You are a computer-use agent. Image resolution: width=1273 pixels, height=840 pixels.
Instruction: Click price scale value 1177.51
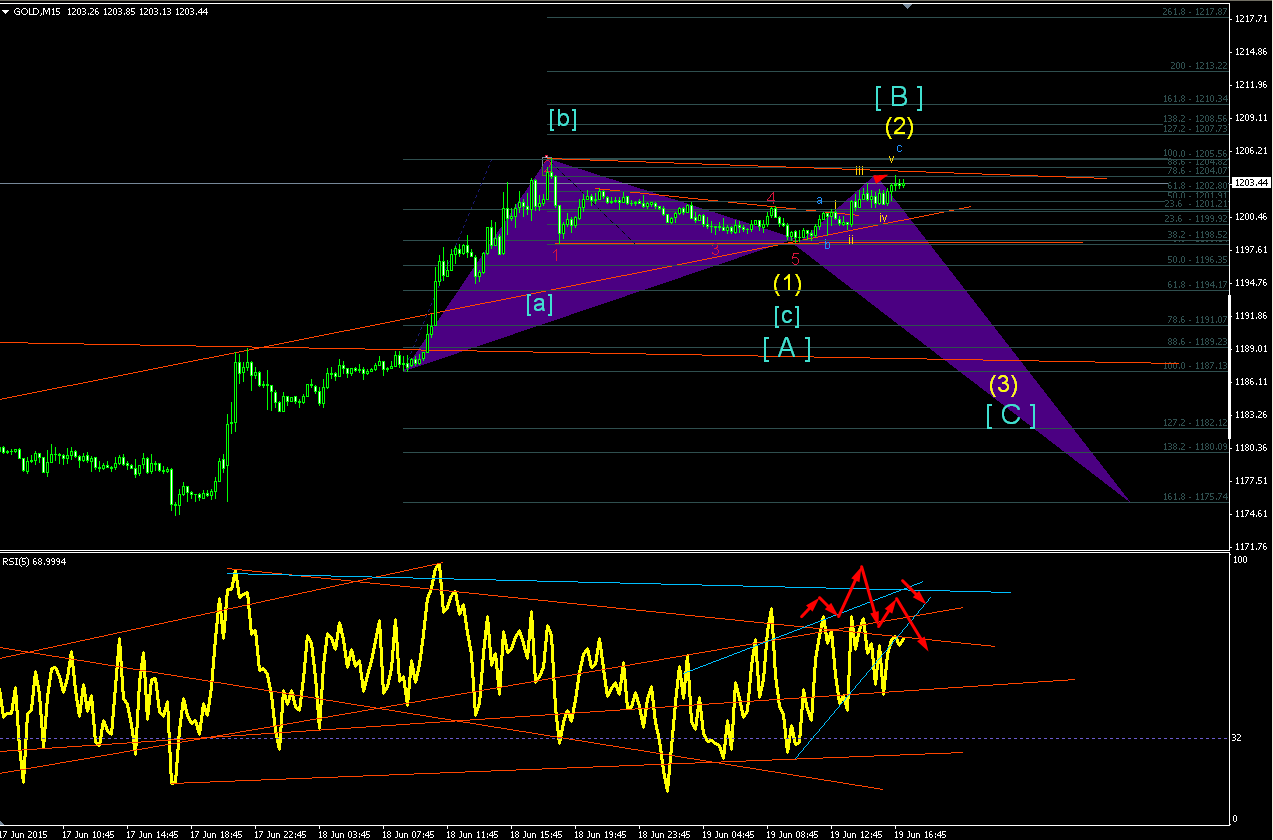[x=1251, y=480]
